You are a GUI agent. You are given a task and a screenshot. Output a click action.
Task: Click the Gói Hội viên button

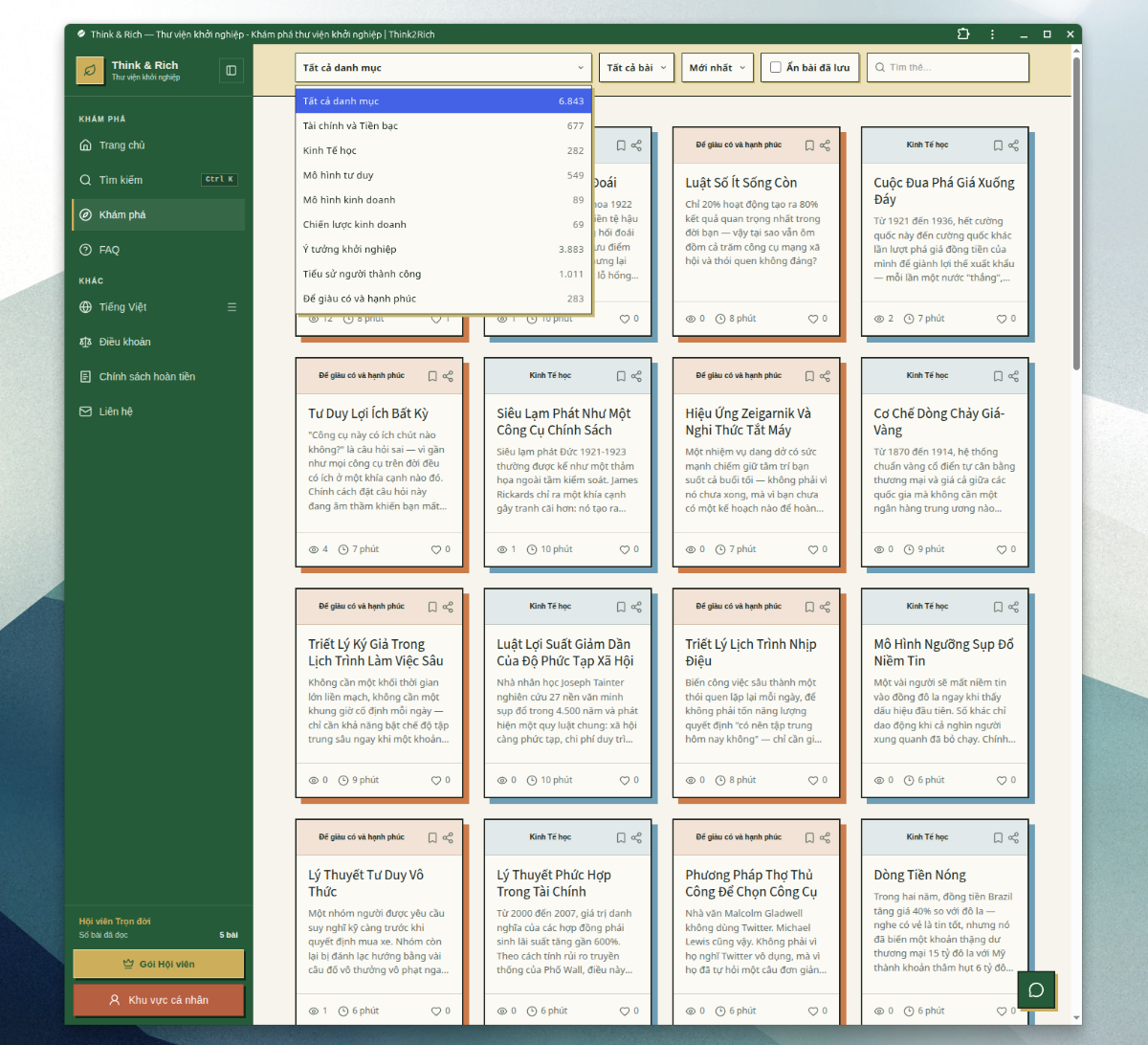click(x=159, y=964)
